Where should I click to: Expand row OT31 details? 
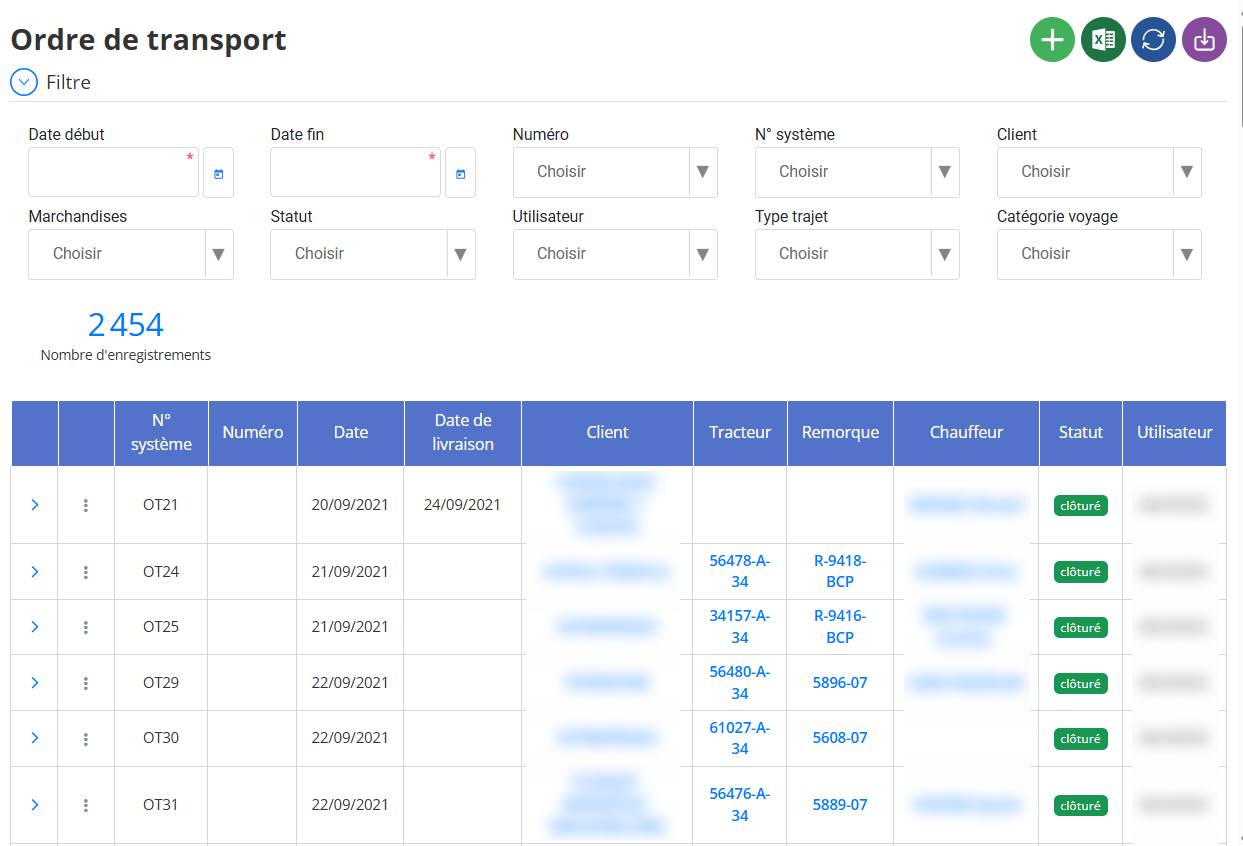coord(35,805)
